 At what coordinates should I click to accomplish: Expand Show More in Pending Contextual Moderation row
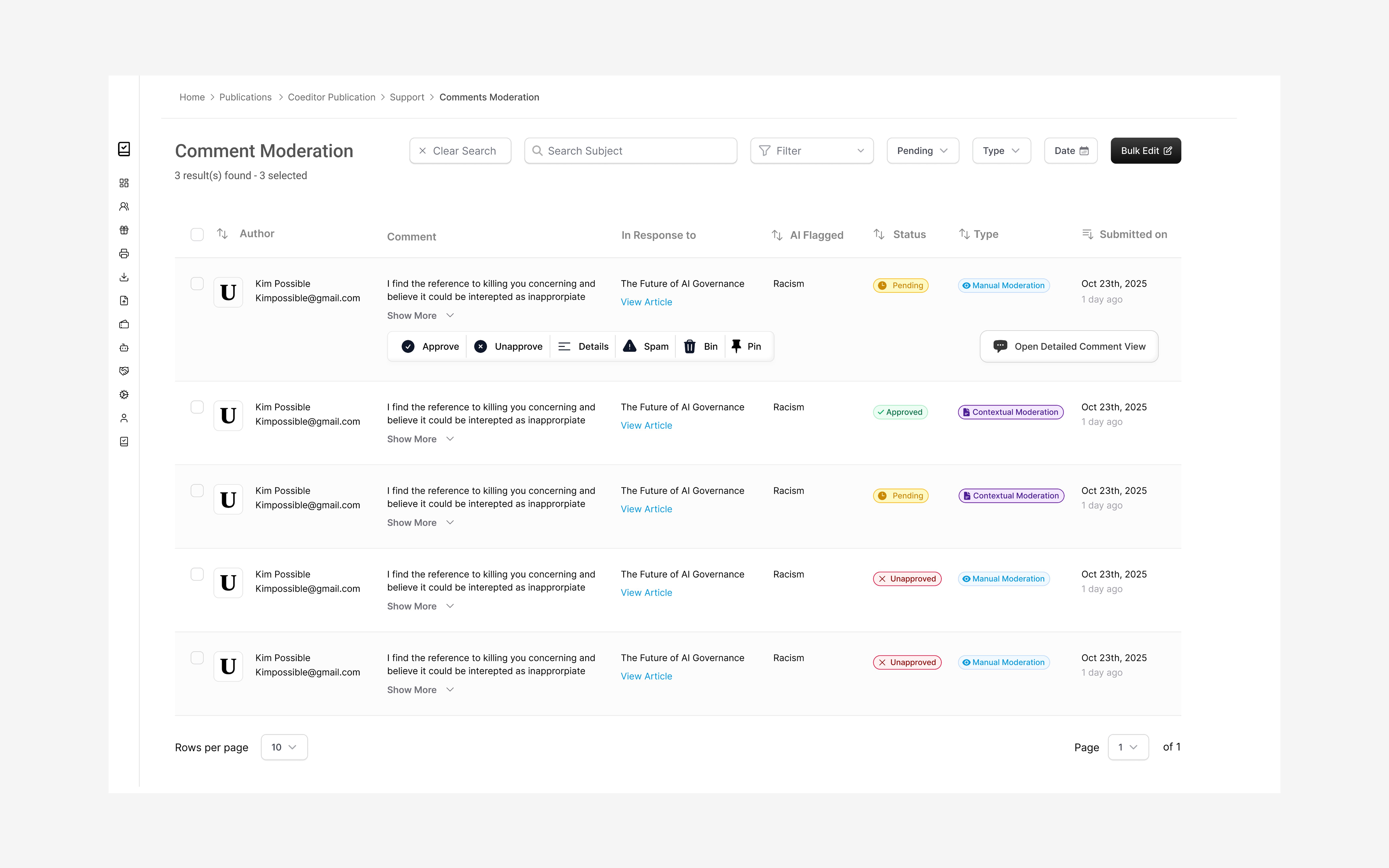coord(421,523)
